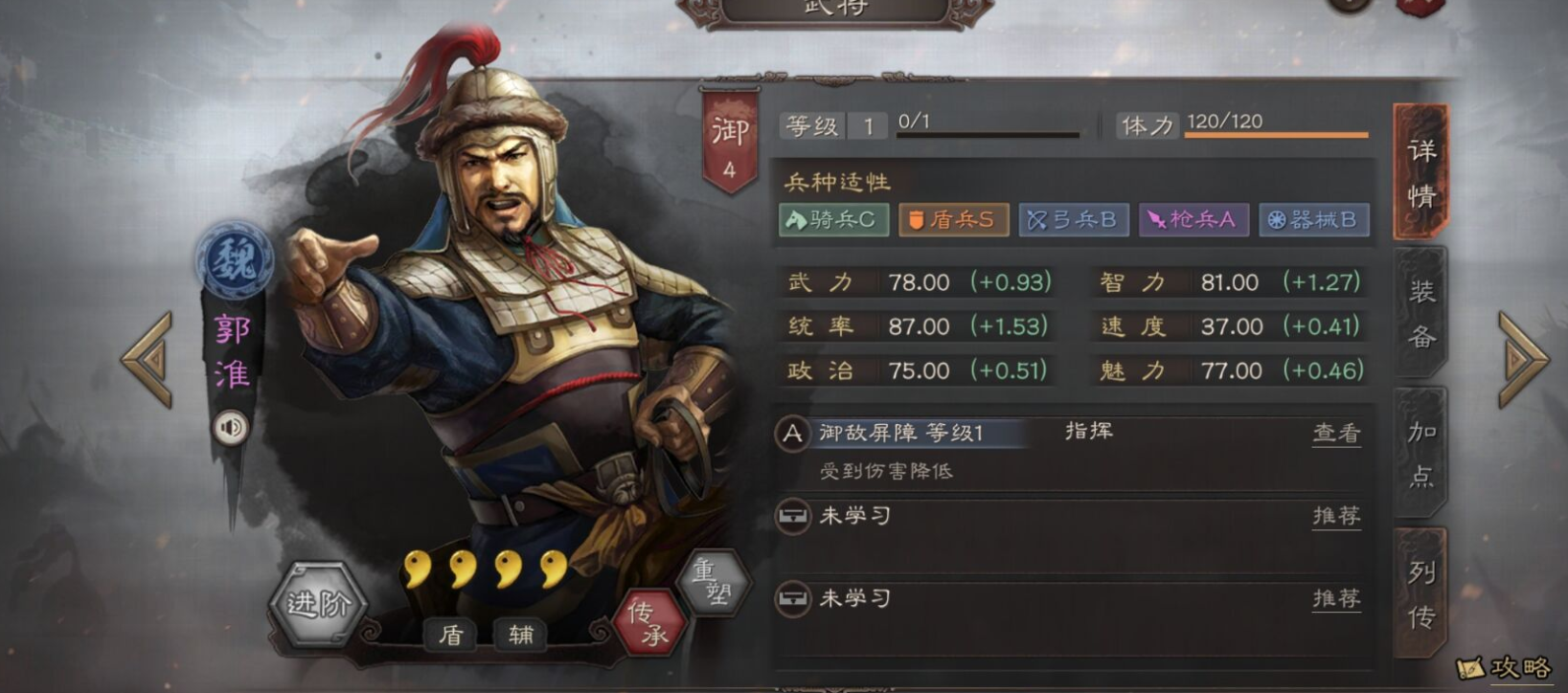
Task: Click the orange 体力 stamina bar
Action: [1276, 135]
